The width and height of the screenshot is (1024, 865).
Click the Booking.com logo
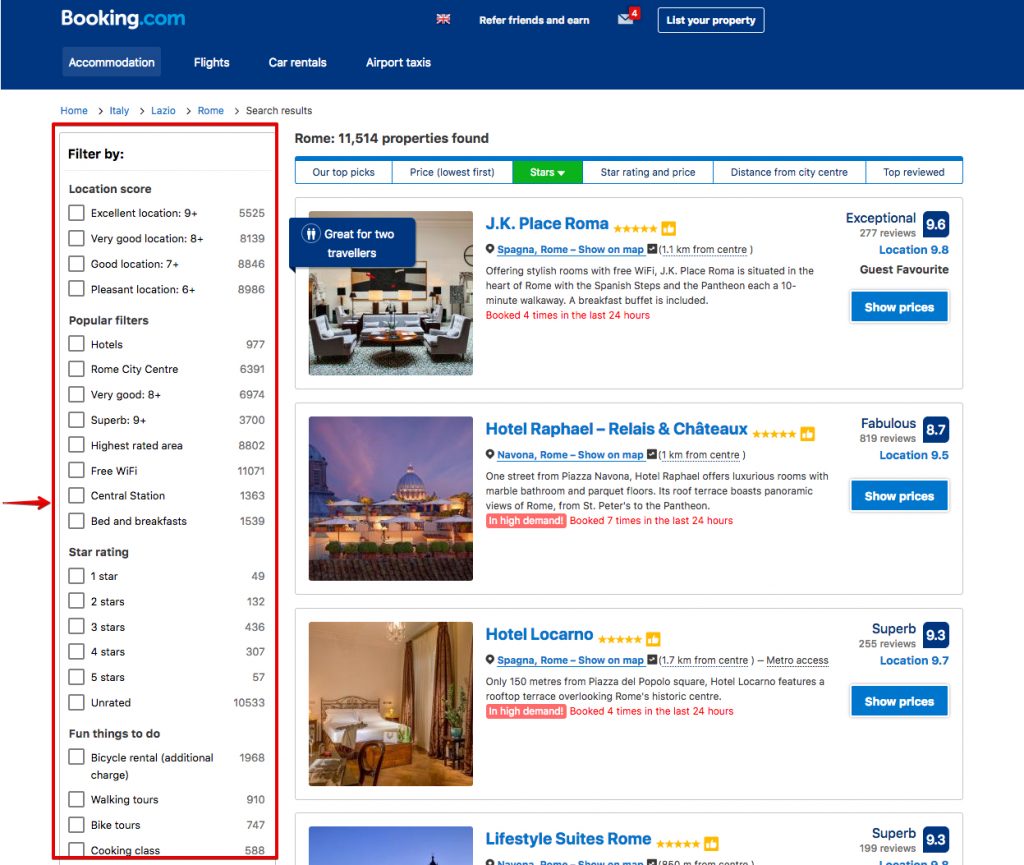pos(123,18)
